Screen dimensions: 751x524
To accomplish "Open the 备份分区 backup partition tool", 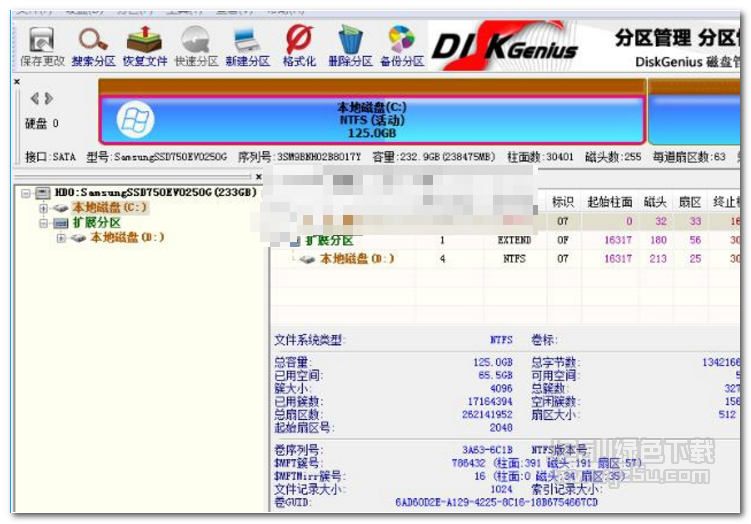I will (402, 46).
